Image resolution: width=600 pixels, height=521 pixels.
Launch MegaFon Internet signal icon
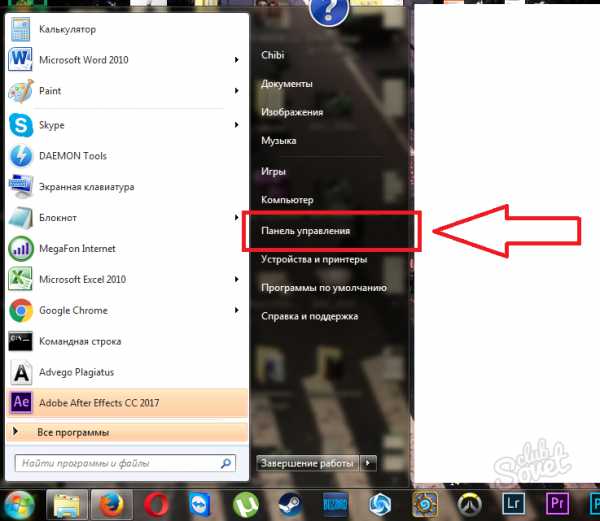click(x=21, y=249)
